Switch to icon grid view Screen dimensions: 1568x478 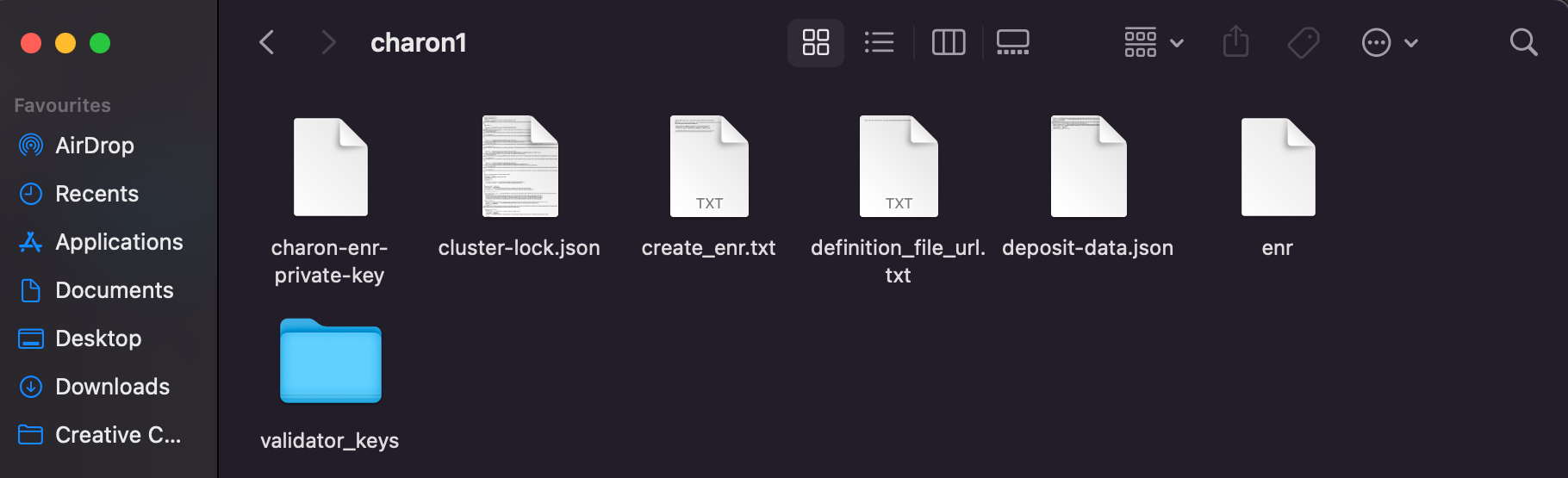pos(815,42)
